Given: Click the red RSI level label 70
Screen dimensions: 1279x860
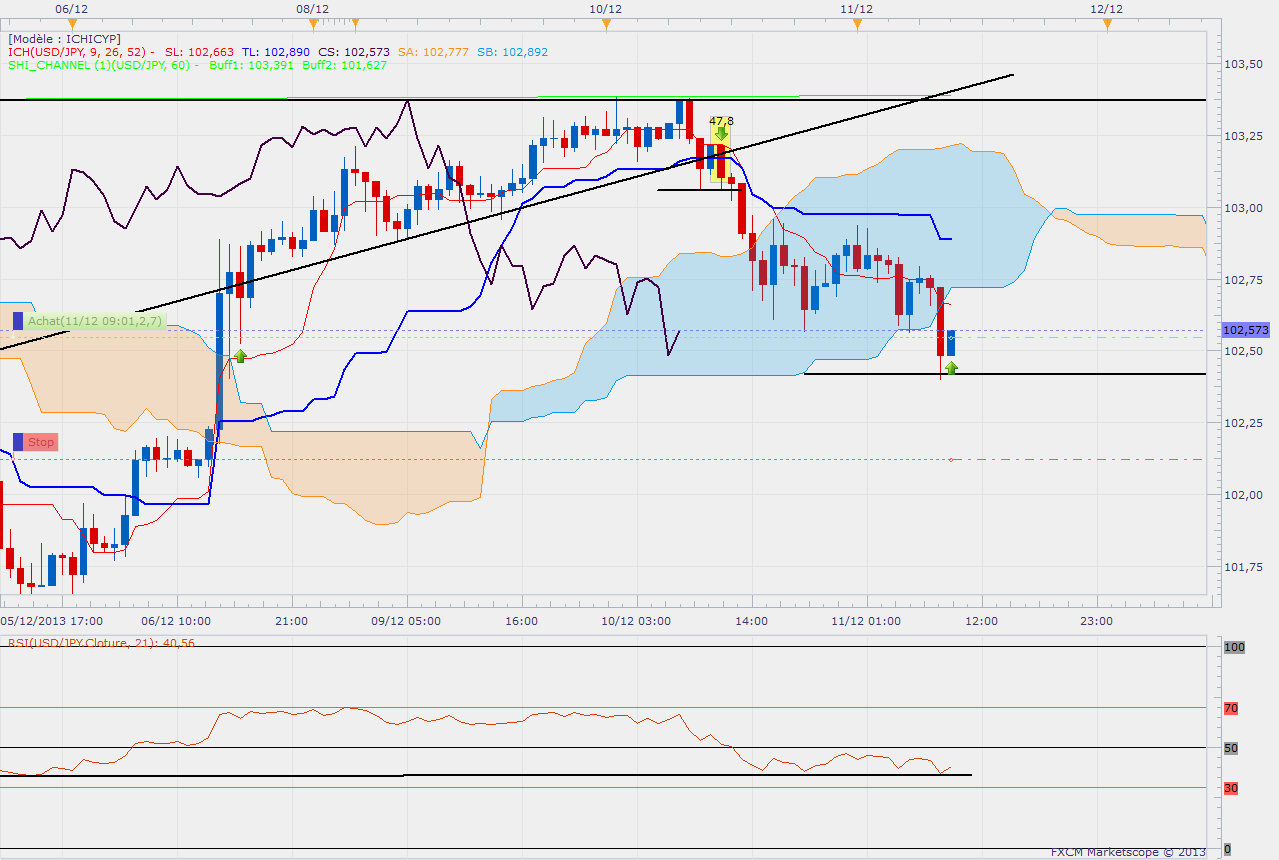Looking at the screenshot, I should coord(1231,708).
